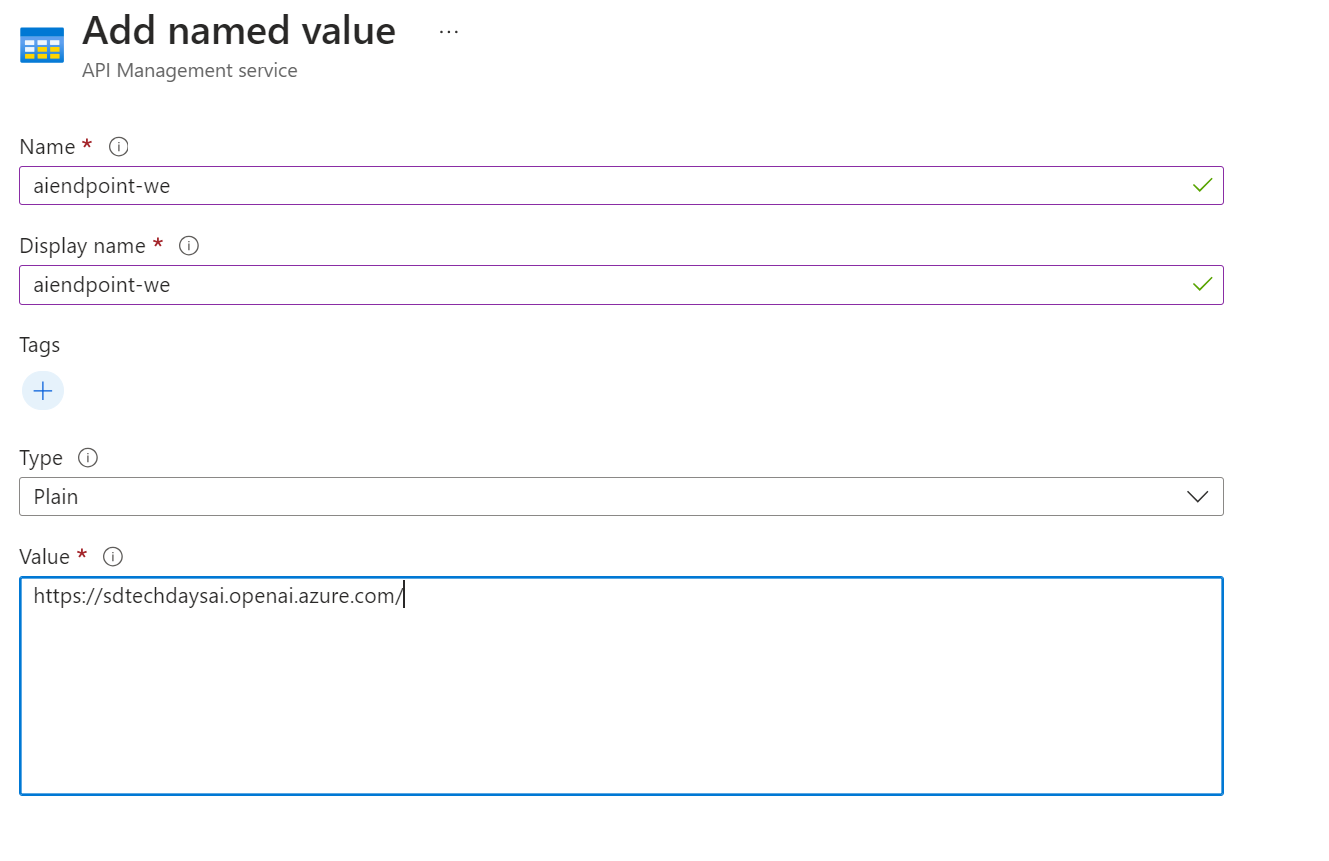Image resolution: width=1329 pixels, height=861 pixels.
Task: Click the API Management service subtitle
Action: [x=190, y=71]
